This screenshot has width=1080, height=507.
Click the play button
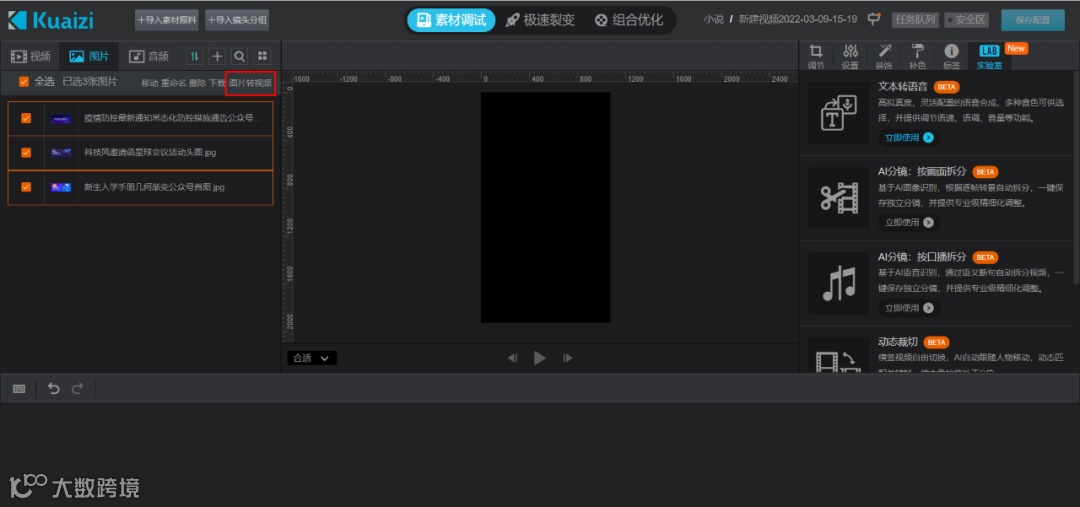[x=540, y=358]
